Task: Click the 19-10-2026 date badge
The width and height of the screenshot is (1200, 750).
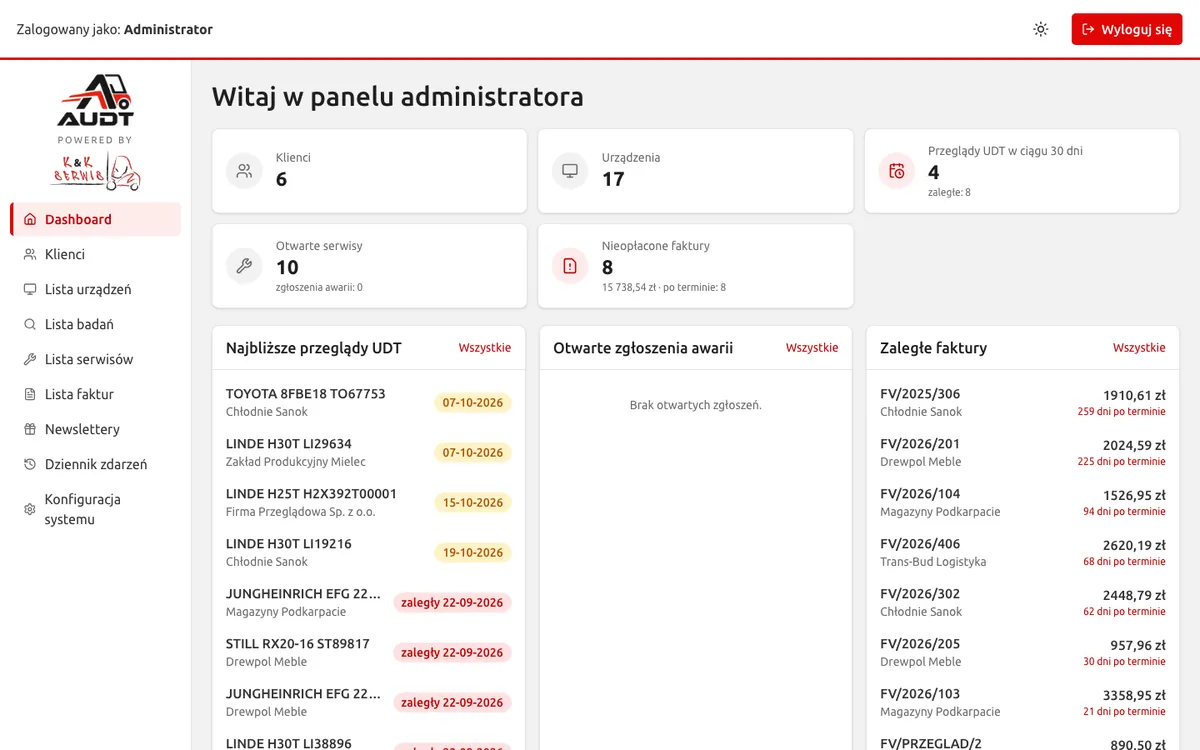Action: tap(473, 553)
